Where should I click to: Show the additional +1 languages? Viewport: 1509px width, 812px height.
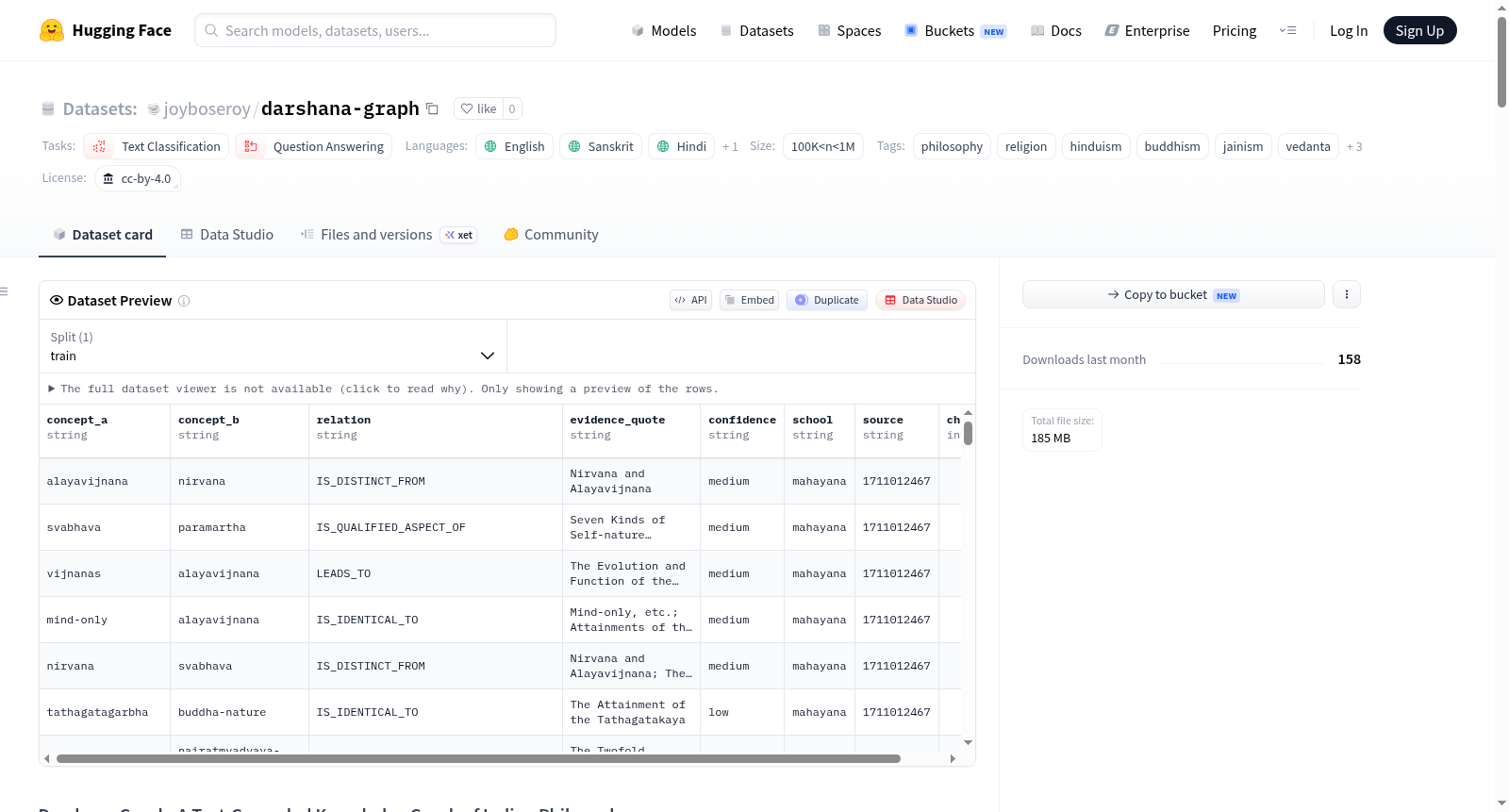pos(730,146)
